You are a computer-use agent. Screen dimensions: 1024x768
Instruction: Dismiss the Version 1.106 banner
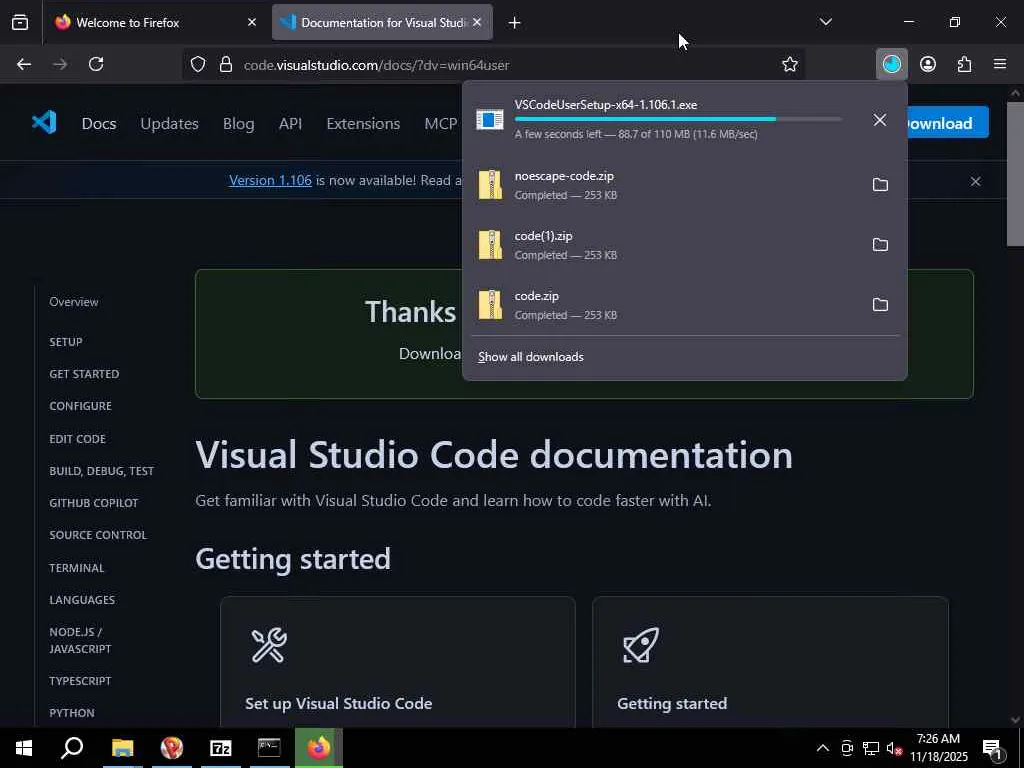pos(975,182)
